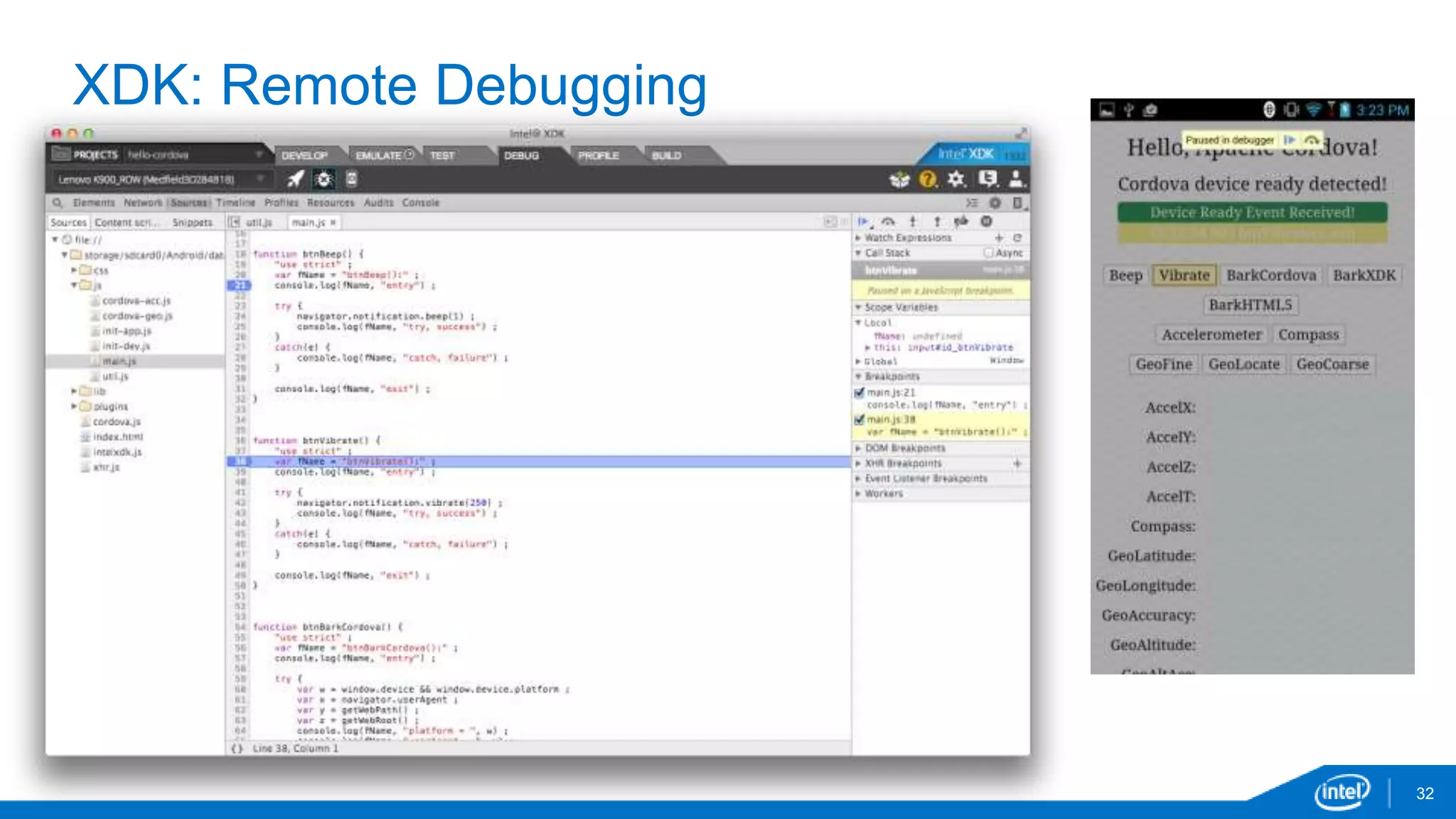Resume script execution in debugger
The width and height of the screenshot is (1456, 819).
point(863,222)
